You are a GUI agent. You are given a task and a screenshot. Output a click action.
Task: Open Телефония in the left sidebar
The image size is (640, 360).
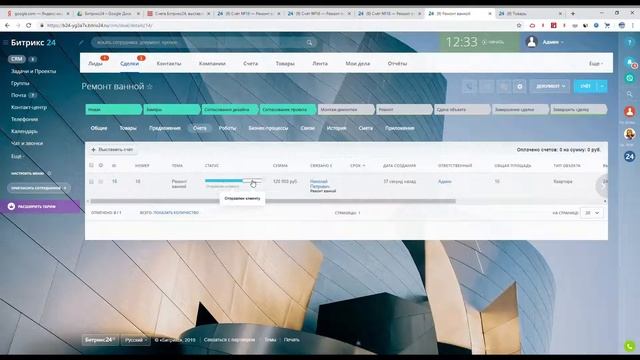click(24, 119)
